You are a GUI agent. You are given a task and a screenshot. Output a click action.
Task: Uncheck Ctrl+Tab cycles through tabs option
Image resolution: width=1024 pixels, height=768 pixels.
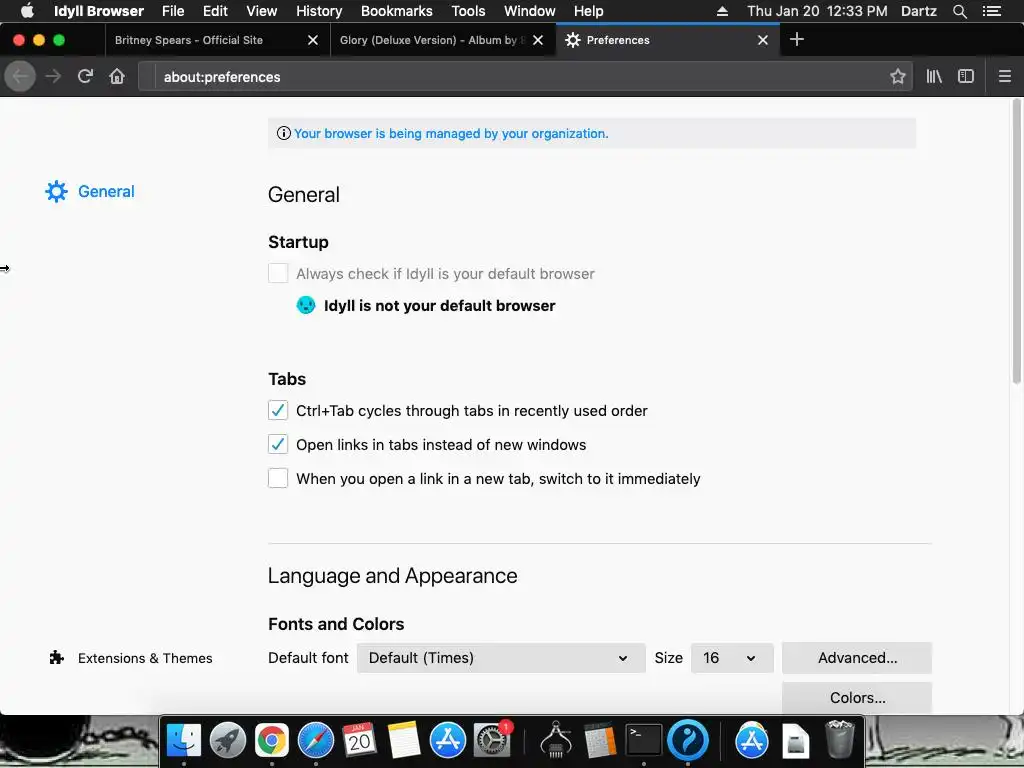278,410
